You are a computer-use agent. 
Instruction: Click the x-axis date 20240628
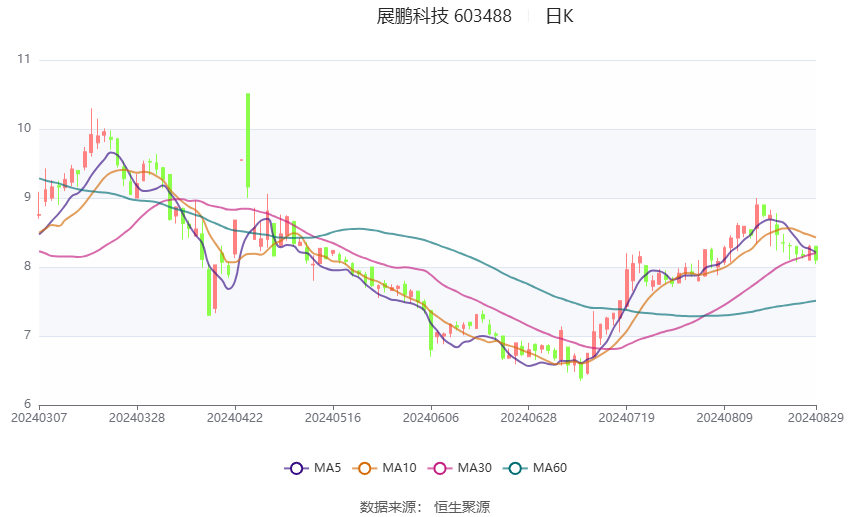coord(529,418)
